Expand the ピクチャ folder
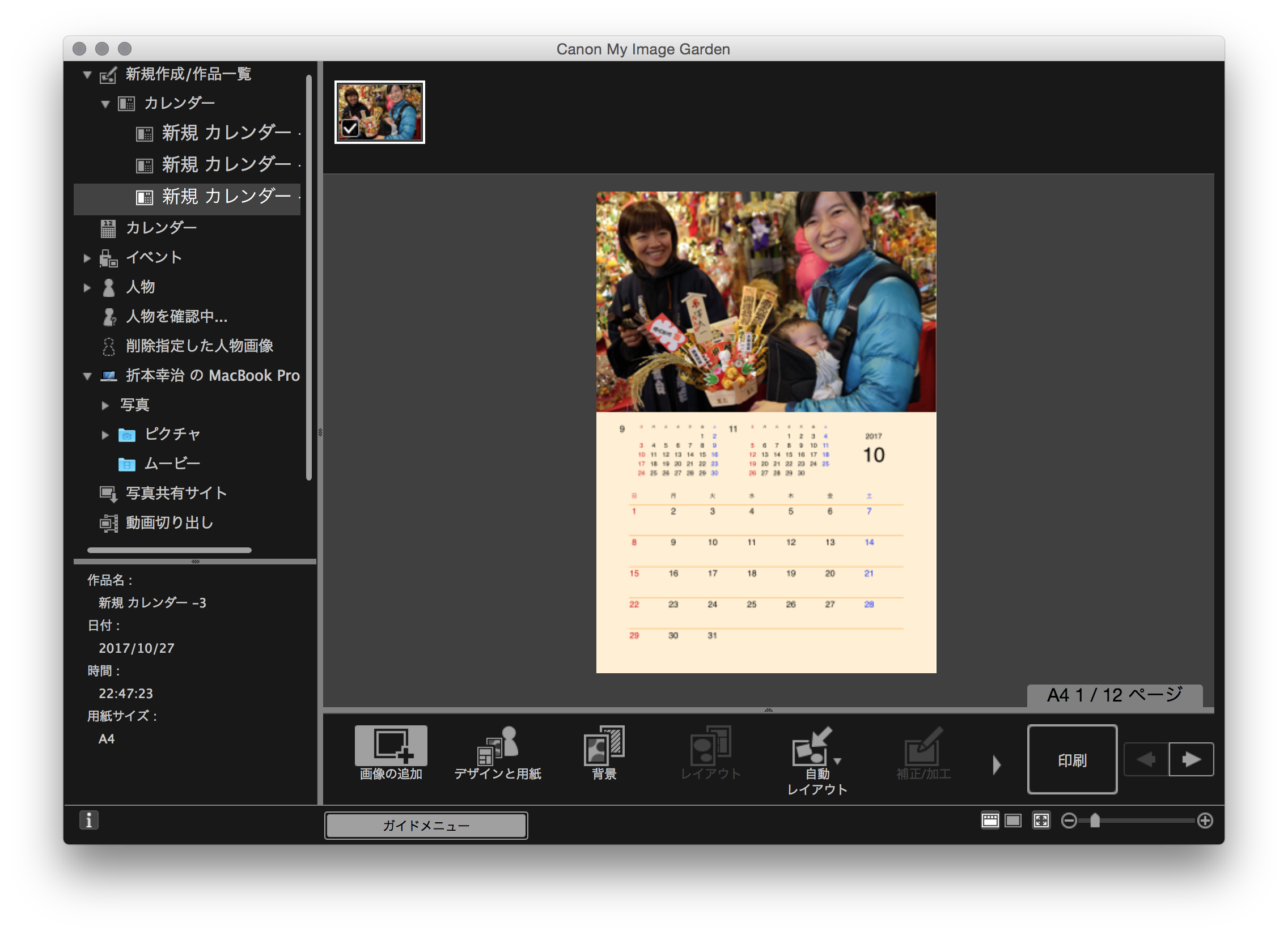Viewport: 1288px width, 935px height. (x=105, y=435)
